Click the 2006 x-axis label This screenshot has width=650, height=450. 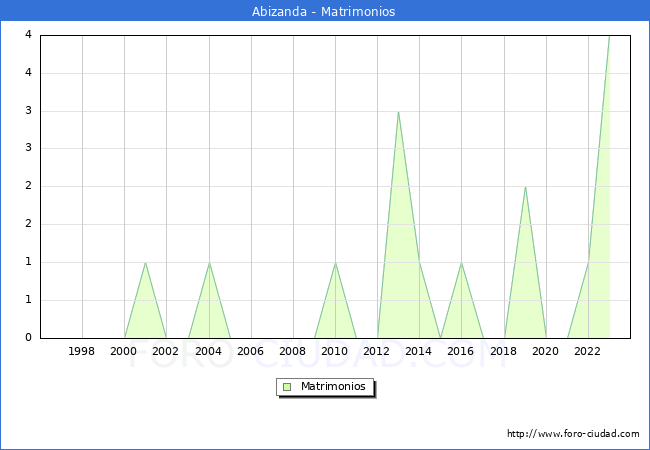click(251, 351)
